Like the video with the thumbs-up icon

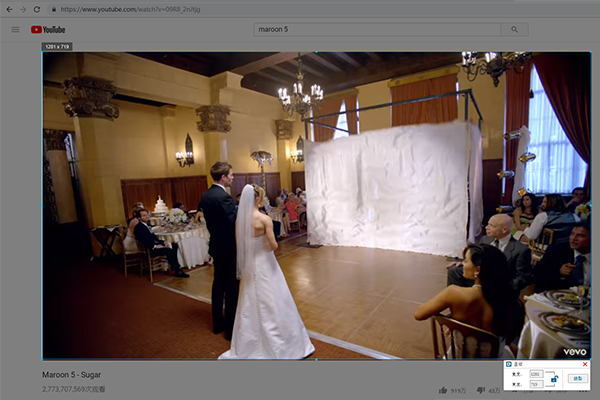point(443,390)
